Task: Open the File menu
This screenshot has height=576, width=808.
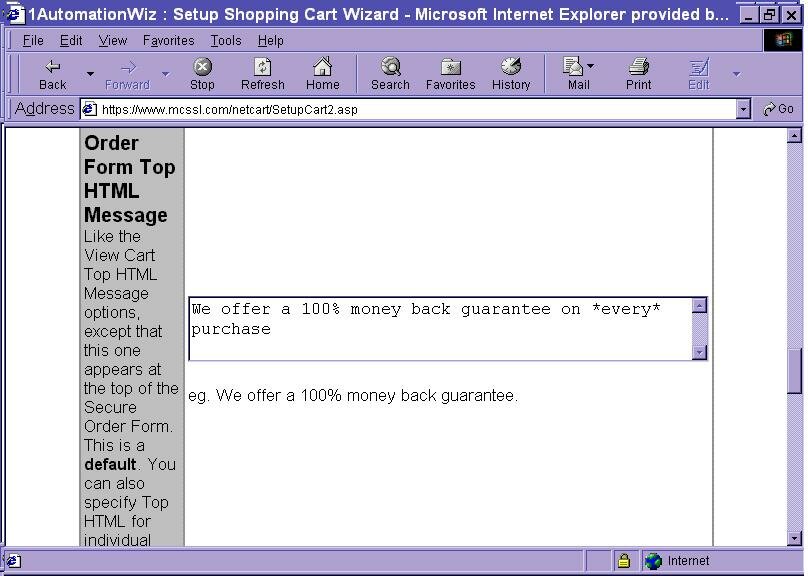Action: (x=33, y=40)
